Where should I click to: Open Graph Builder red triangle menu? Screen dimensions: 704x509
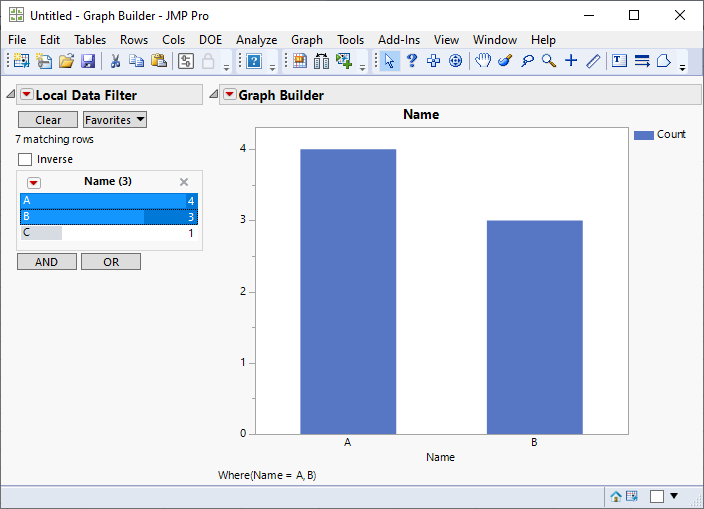tap(230, 94)
